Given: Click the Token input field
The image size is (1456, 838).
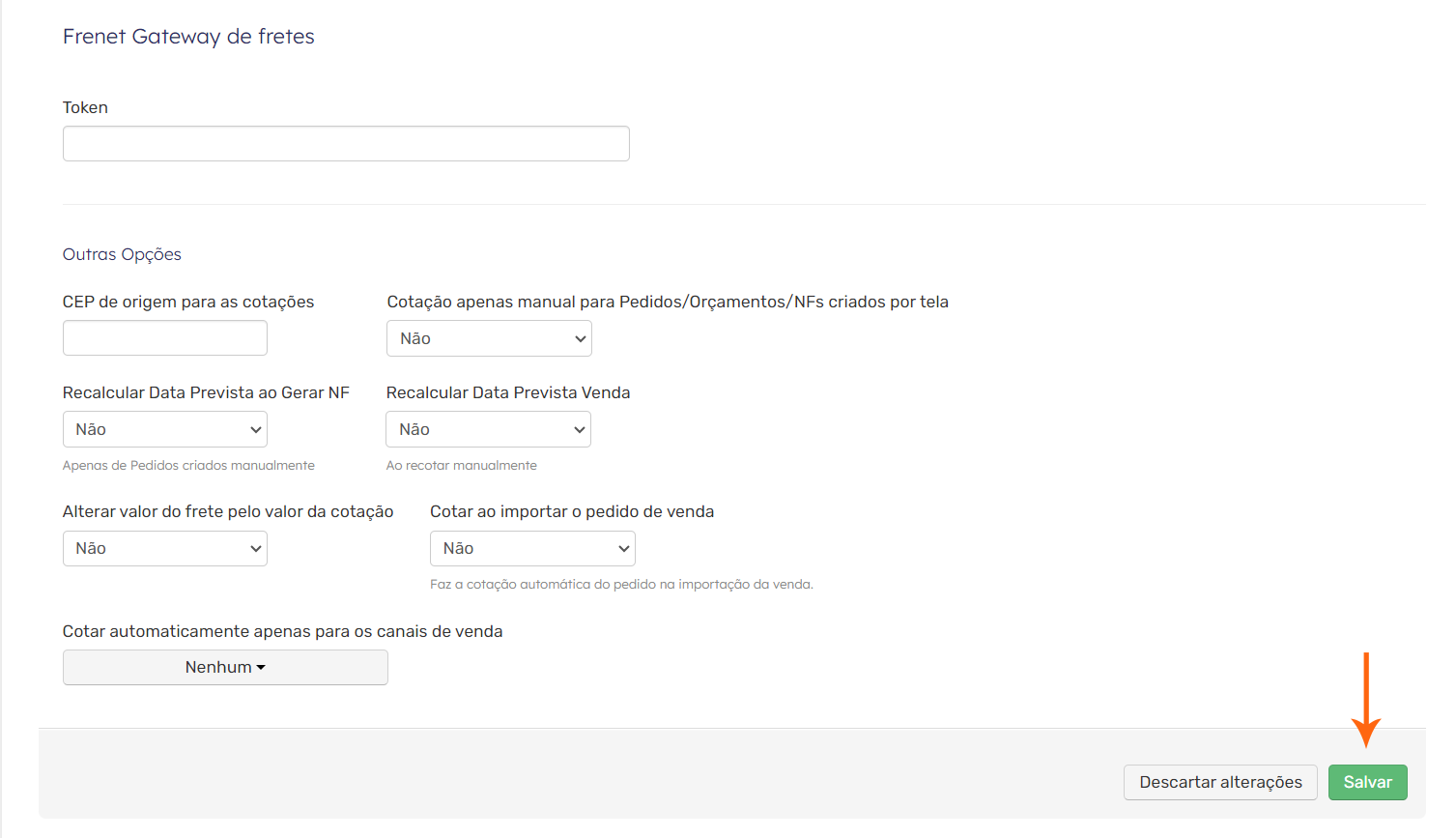Looking at the screenshot, I should coord(346,144).
